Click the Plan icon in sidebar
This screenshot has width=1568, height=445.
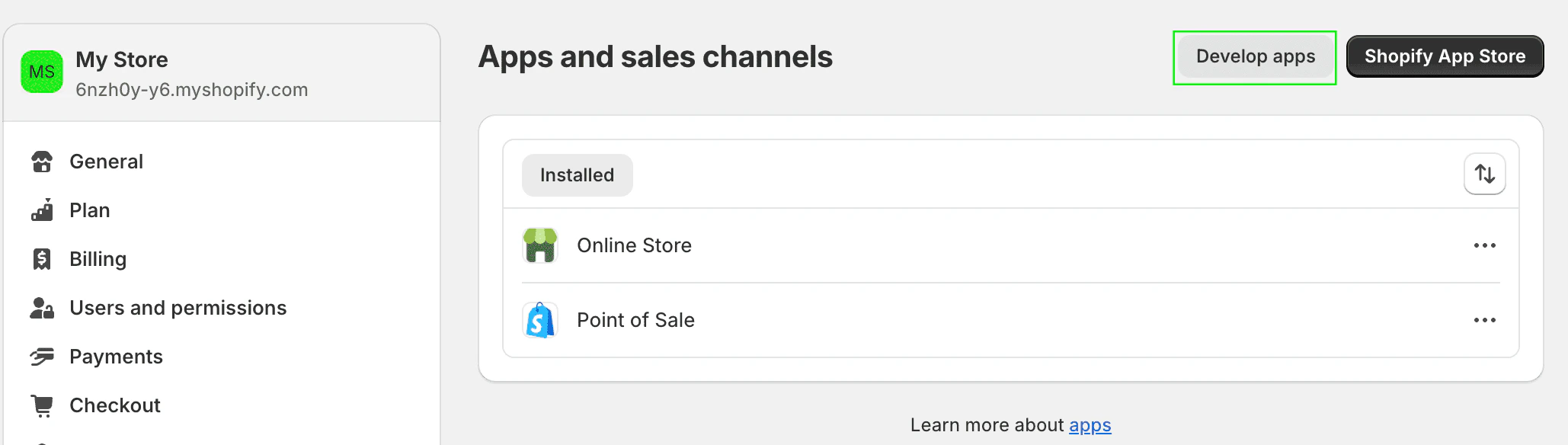[x=42, y=210]
